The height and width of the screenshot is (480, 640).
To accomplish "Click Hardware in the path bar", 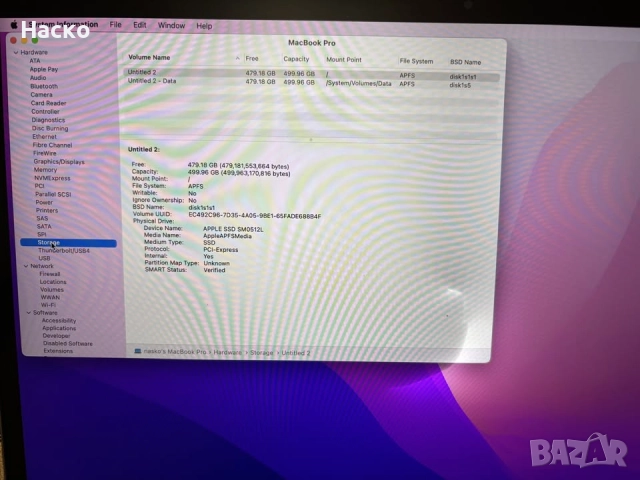I will point(227,352).
